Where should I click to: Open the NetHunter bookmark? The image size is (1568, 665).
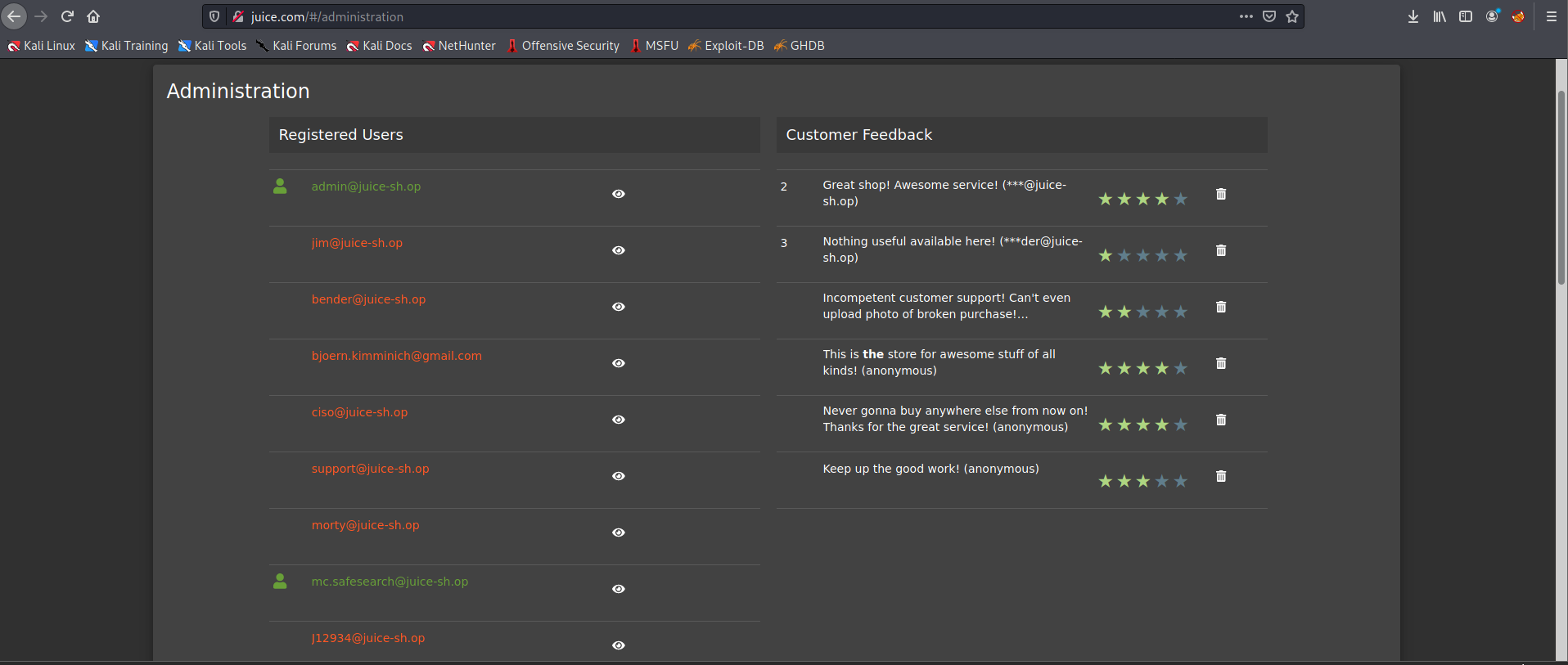tap(459, 46)
